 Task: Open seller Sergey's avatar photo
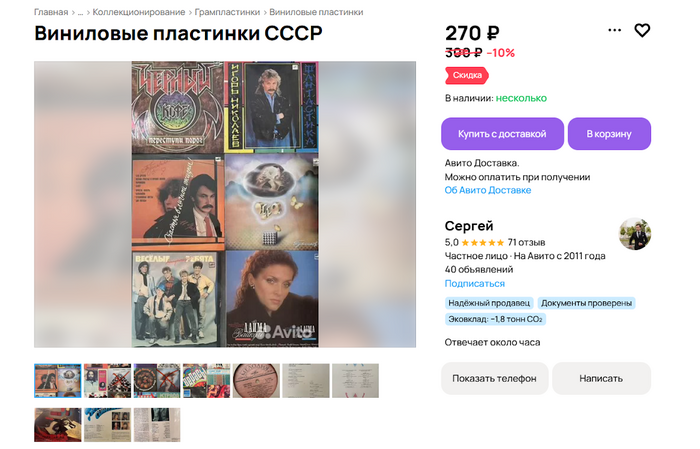tap(634, 234)
